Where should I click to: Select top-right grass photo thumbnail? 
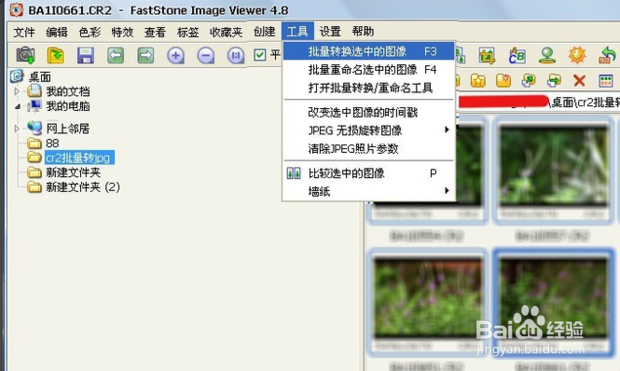tap(554, 170)
